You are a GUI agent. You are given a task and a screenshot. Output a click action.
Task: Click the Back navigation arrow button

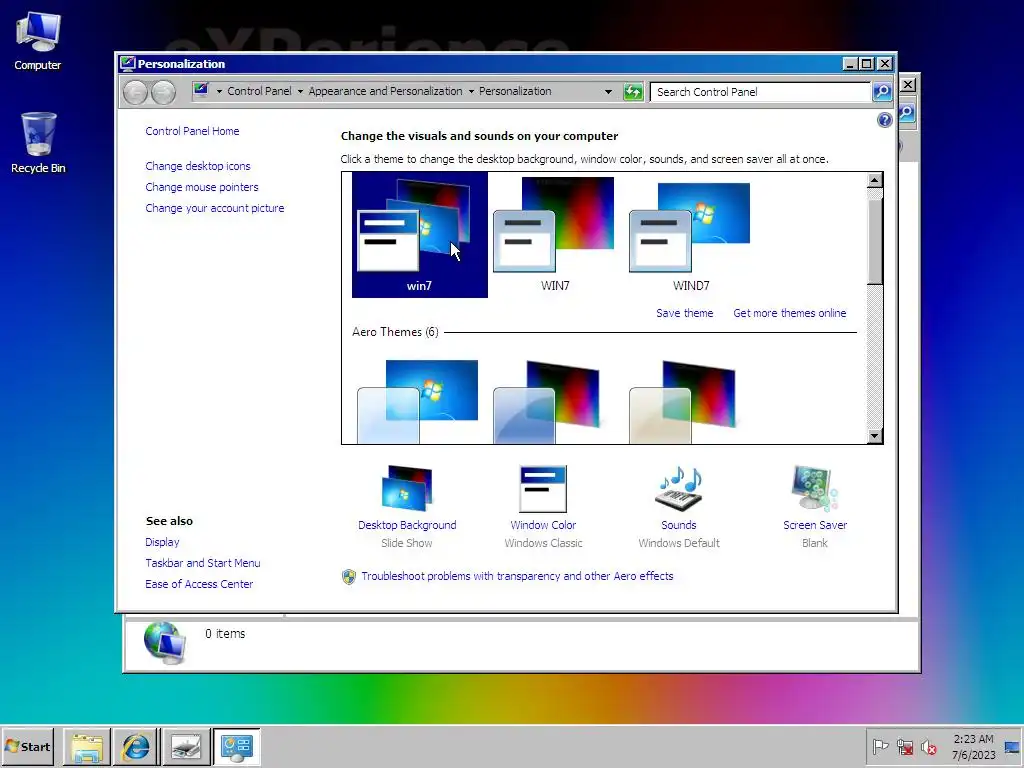(x=136, y=92)
